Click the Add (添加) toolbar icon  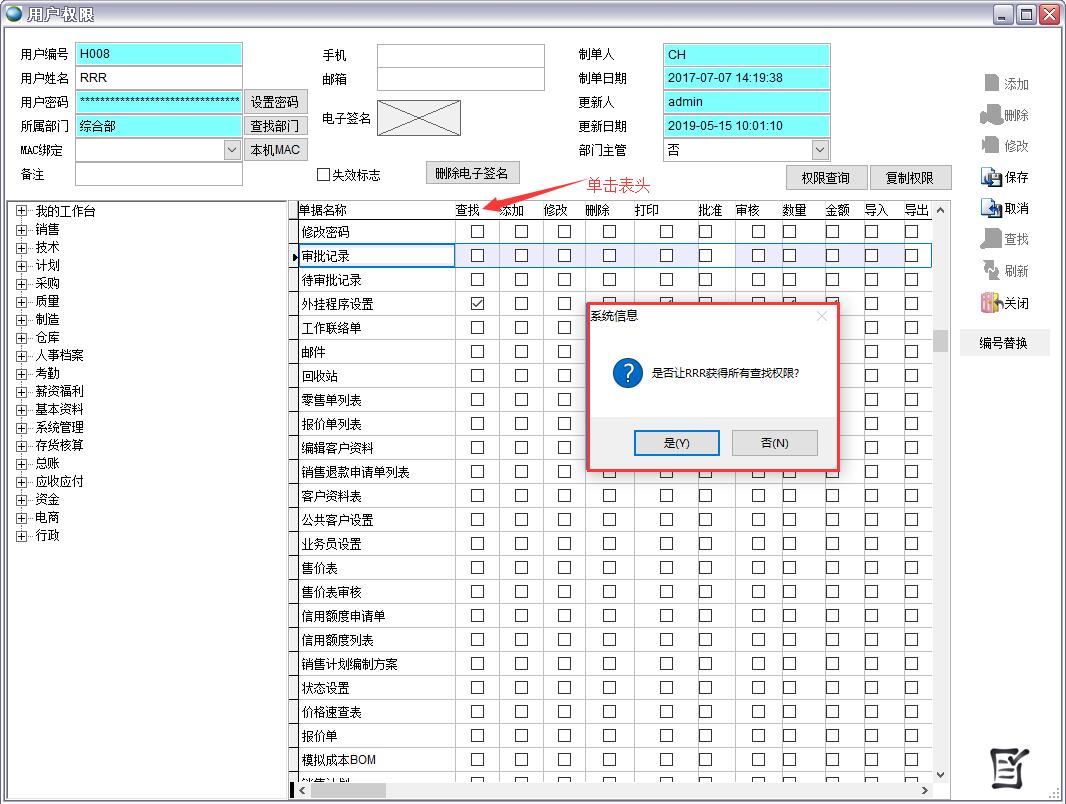(992, 84)
